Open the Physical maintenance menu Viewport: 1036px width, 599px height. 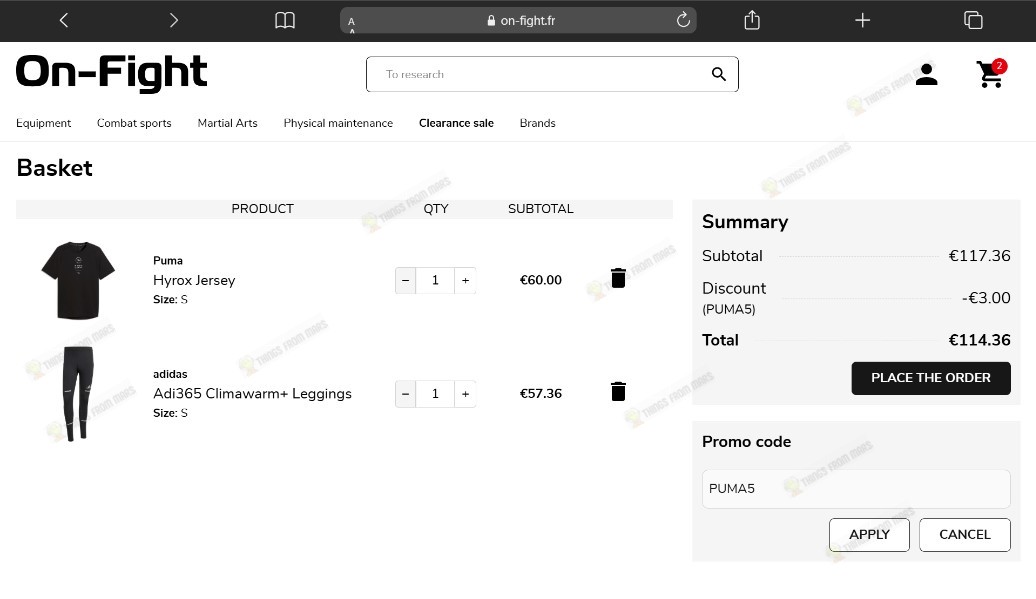click(x=338, y=123)
